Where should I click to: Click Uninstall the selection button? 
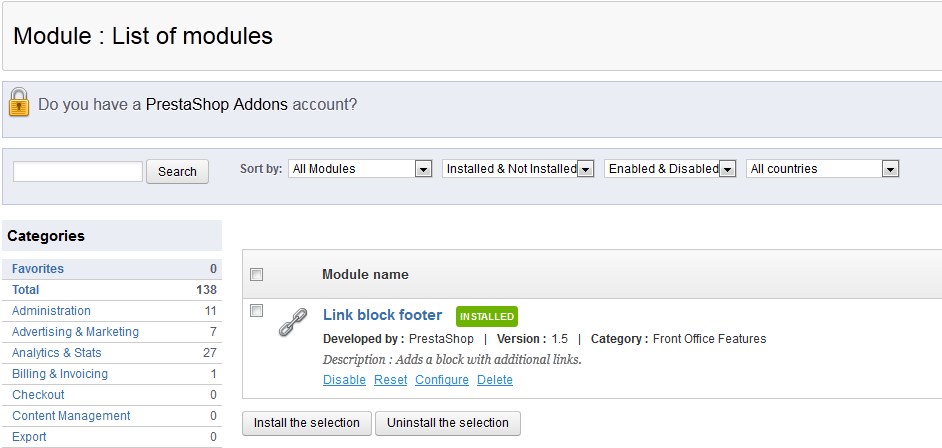click(448, 423)
